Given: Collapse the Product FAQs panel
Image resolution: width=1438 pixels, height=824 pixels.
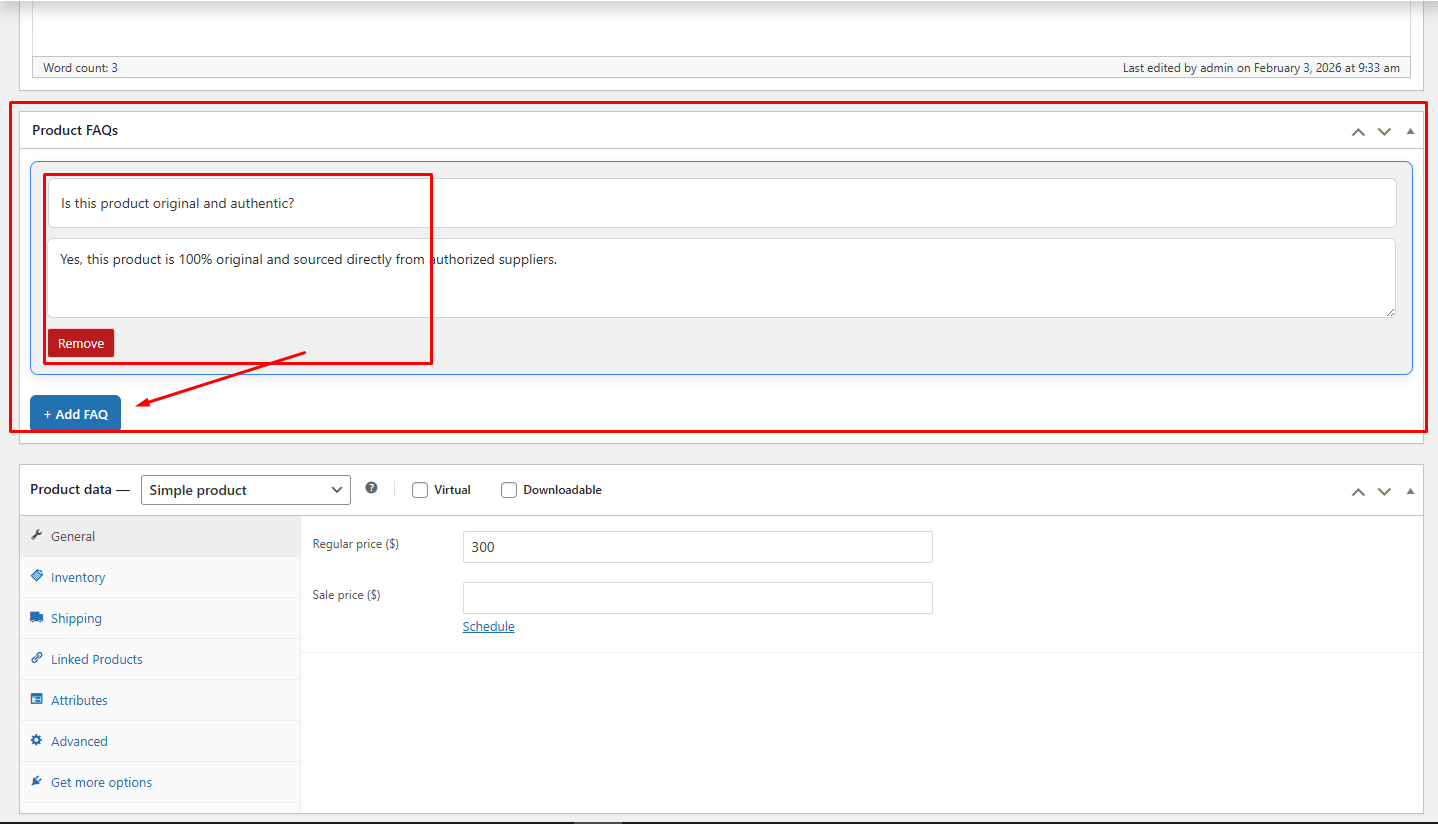Looking at the screenshot, I should [1410, 131].
